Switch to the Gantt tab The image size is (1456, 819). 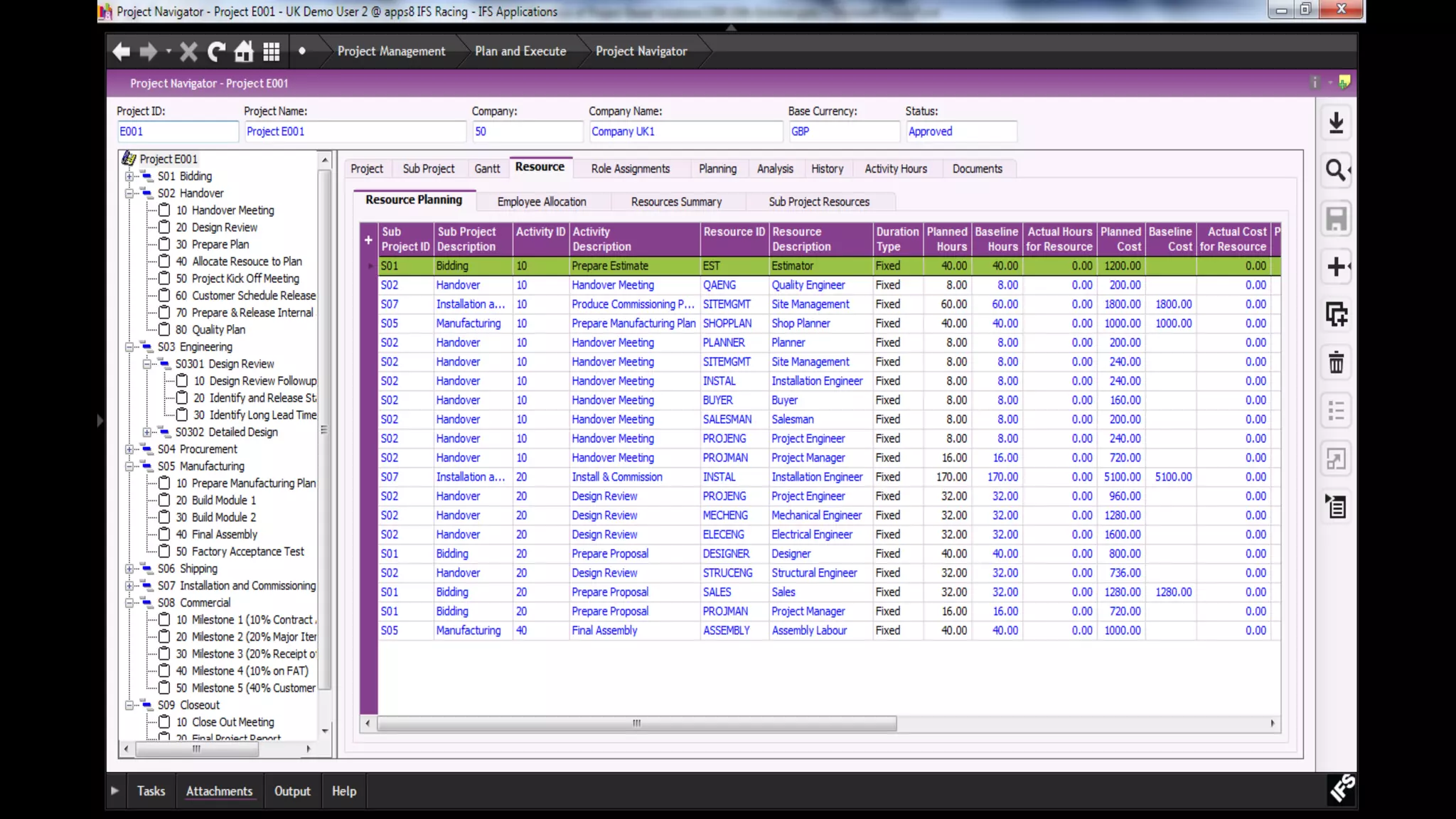[x=487, y=168]
